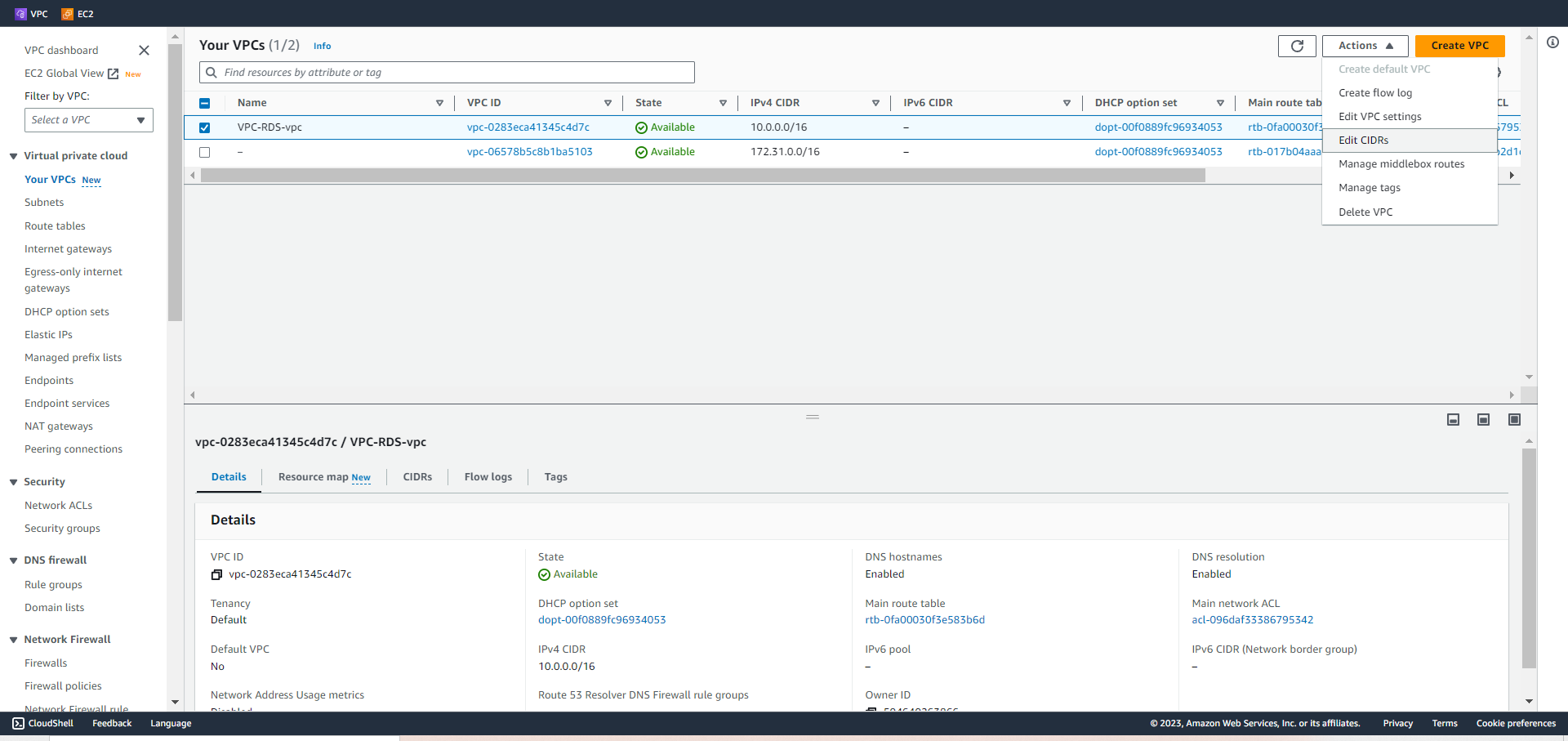
Task: Click the details pane vertical scrollbar
Action: point(1529,559)
